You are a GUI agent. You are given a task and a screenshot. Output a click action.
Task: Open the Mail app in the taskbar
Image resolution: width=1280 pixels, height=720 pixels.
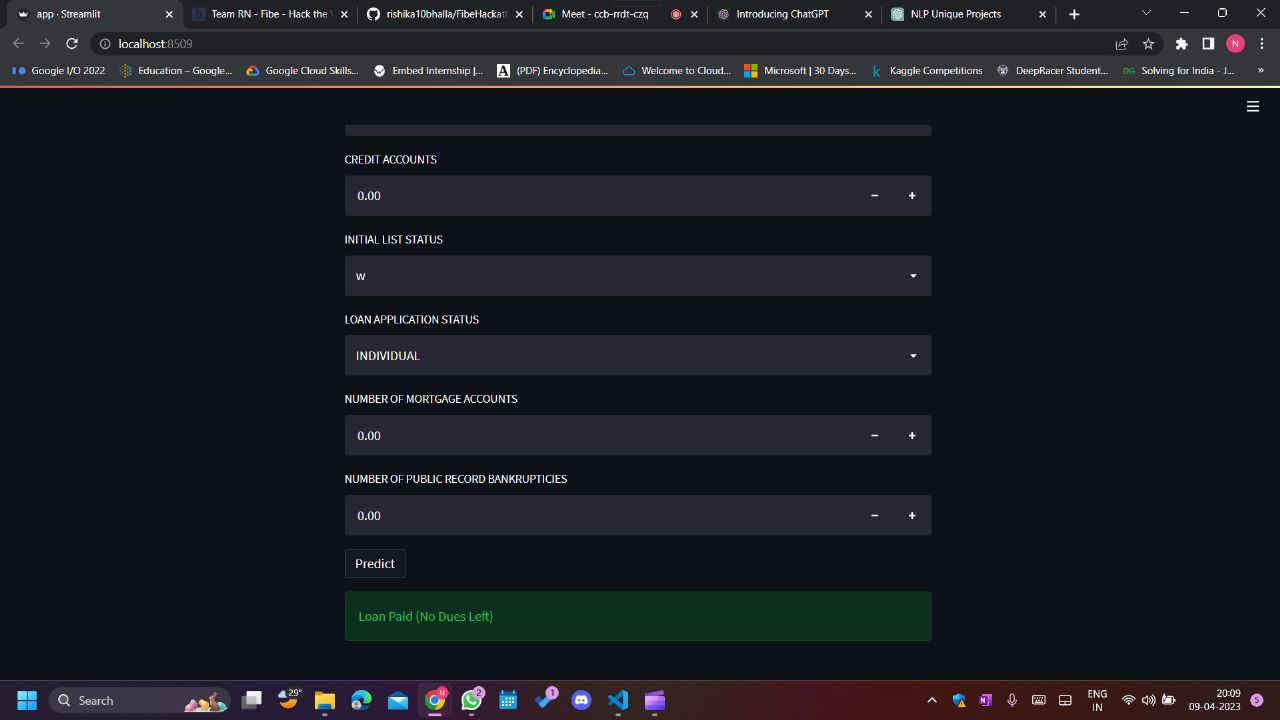(x=398, y=700)
